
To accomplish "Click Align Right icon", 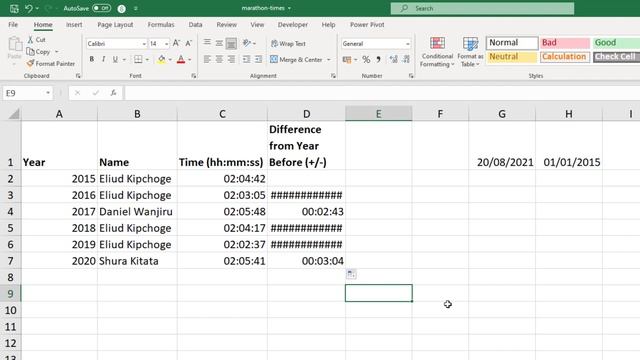I will 231,60.
